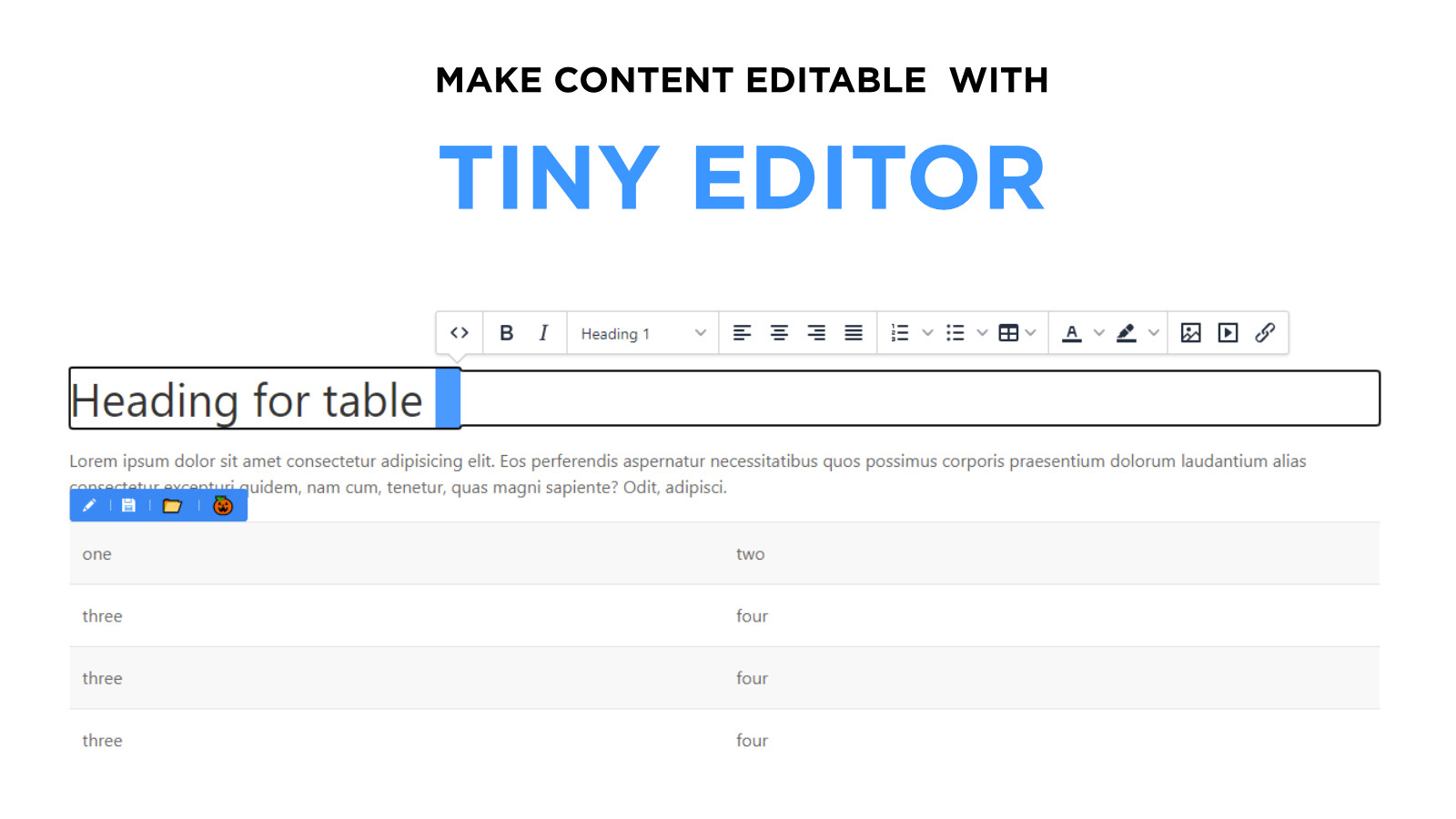Image resolution: width=1456 pixels, height=819 pixels.
Task: Click "four" in the third table row
Action: point(752,678)
